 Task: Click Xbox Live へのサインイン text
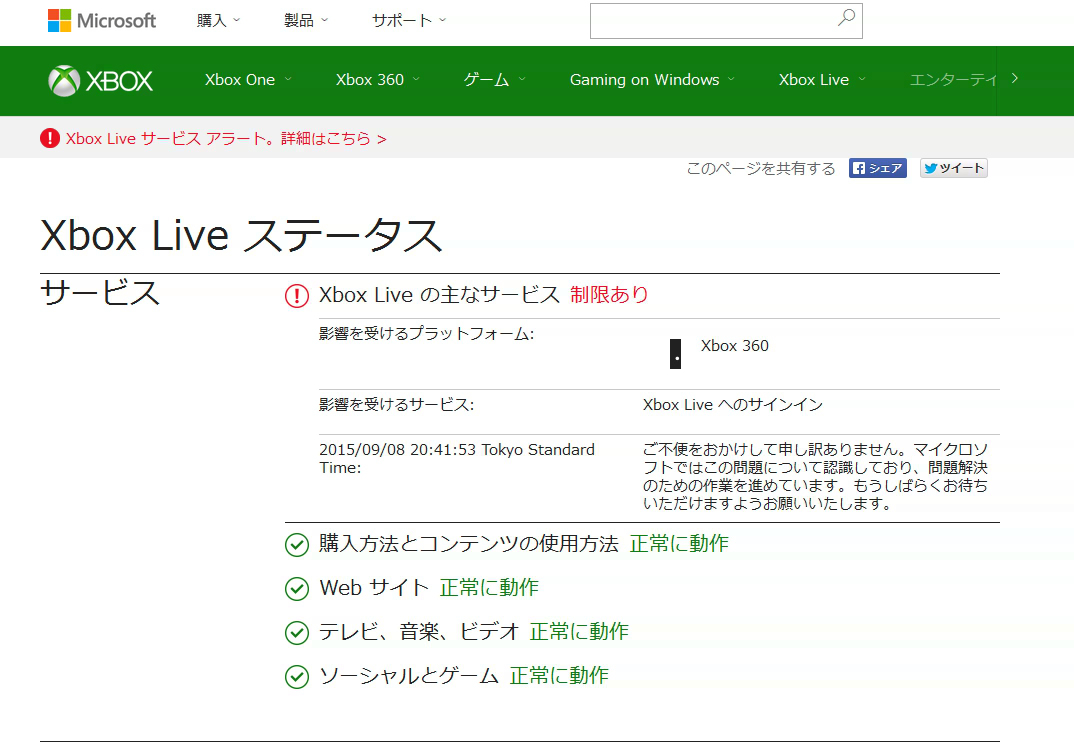[732, 405]
